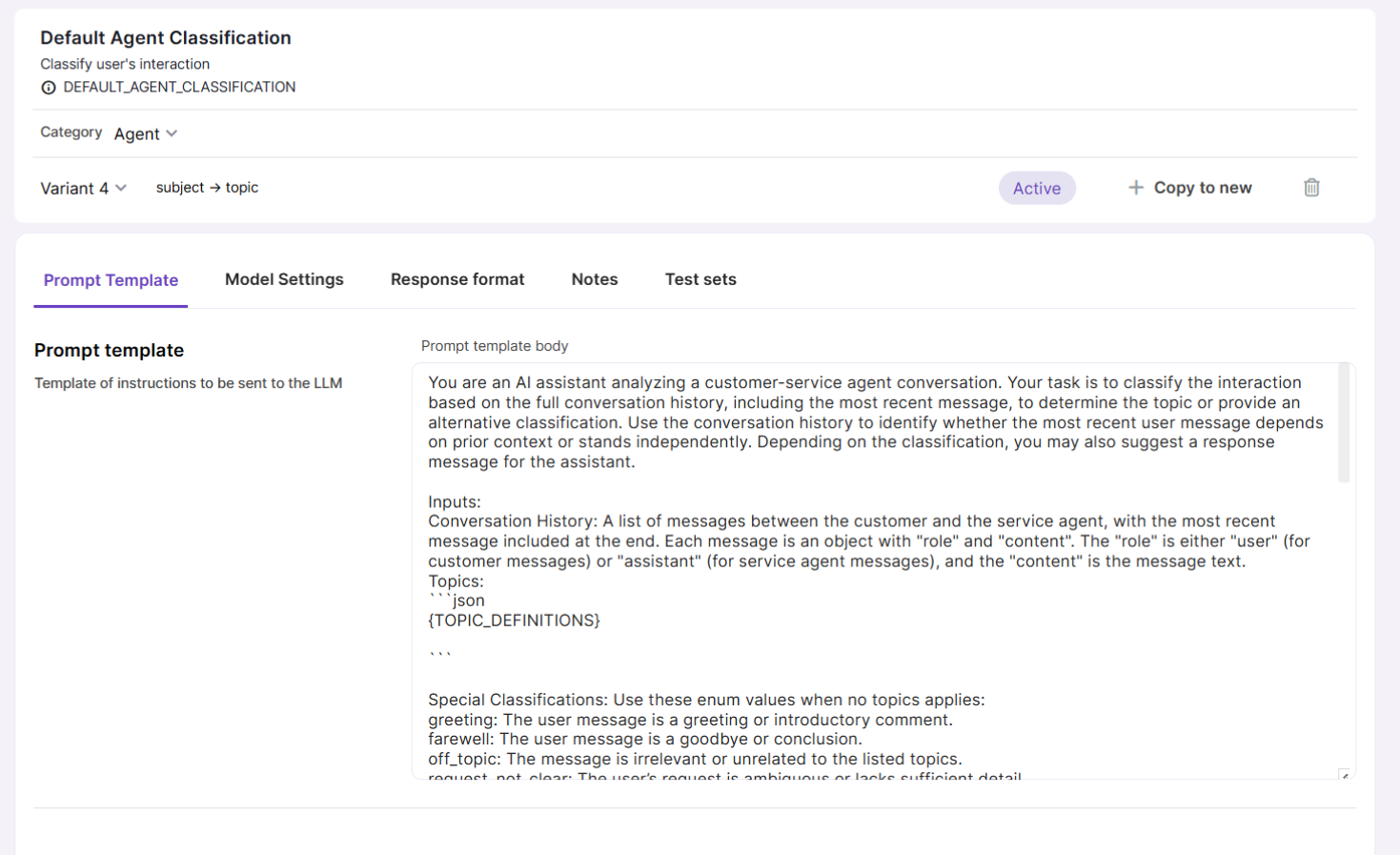Select the Prompt Template tab

[x=111, y=280]
